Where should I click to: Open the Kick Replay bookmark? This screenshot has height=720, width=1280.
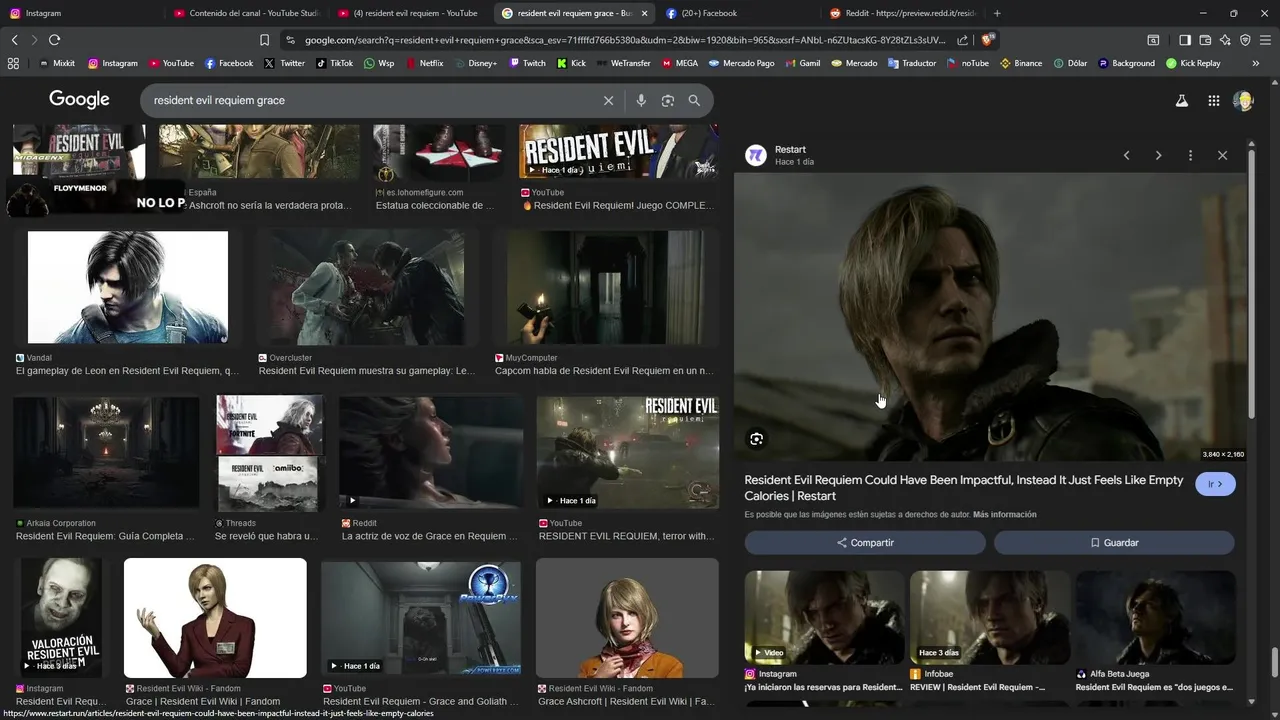tap(1193, 63)
